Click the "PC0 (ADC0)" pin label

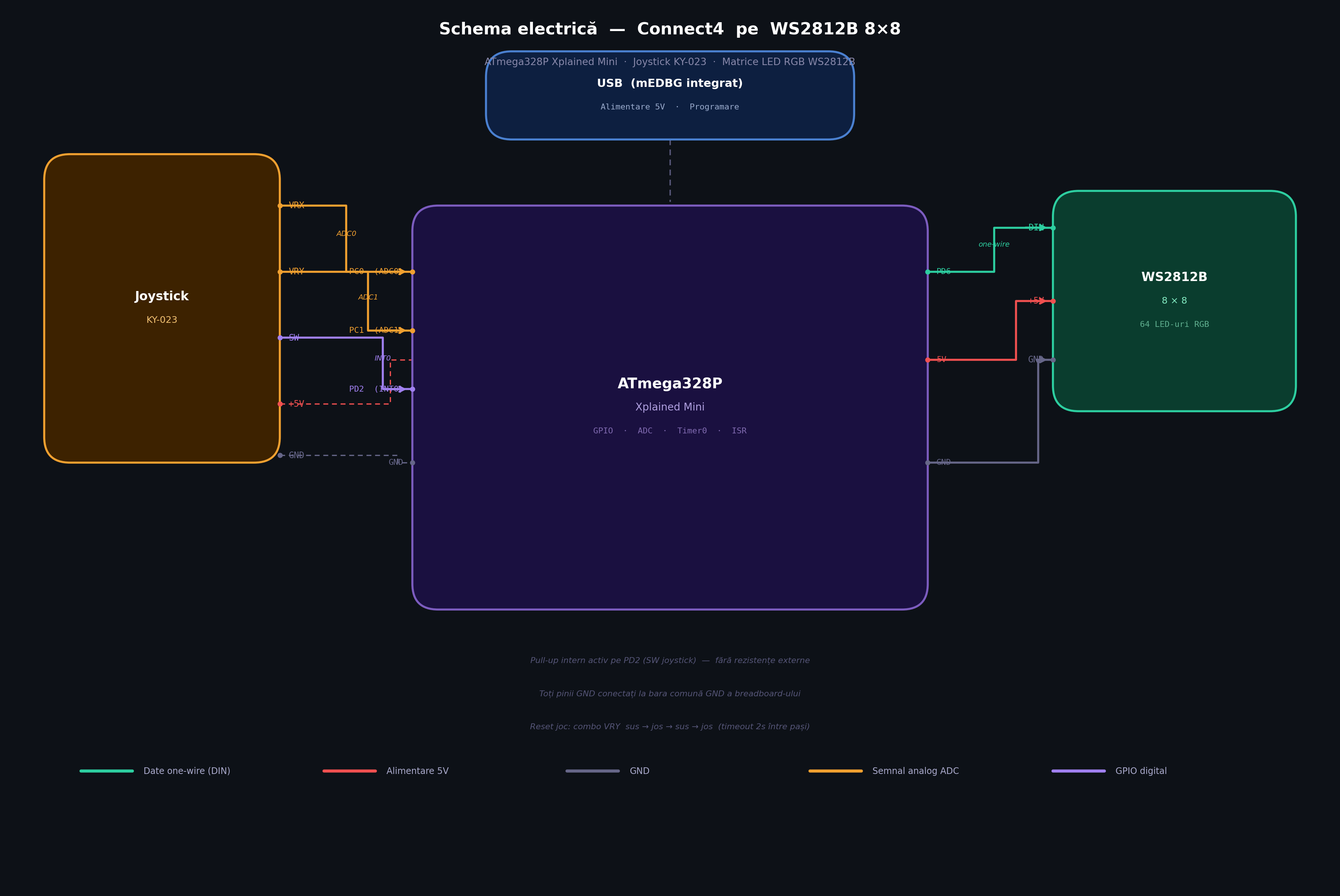pos(376,271)
